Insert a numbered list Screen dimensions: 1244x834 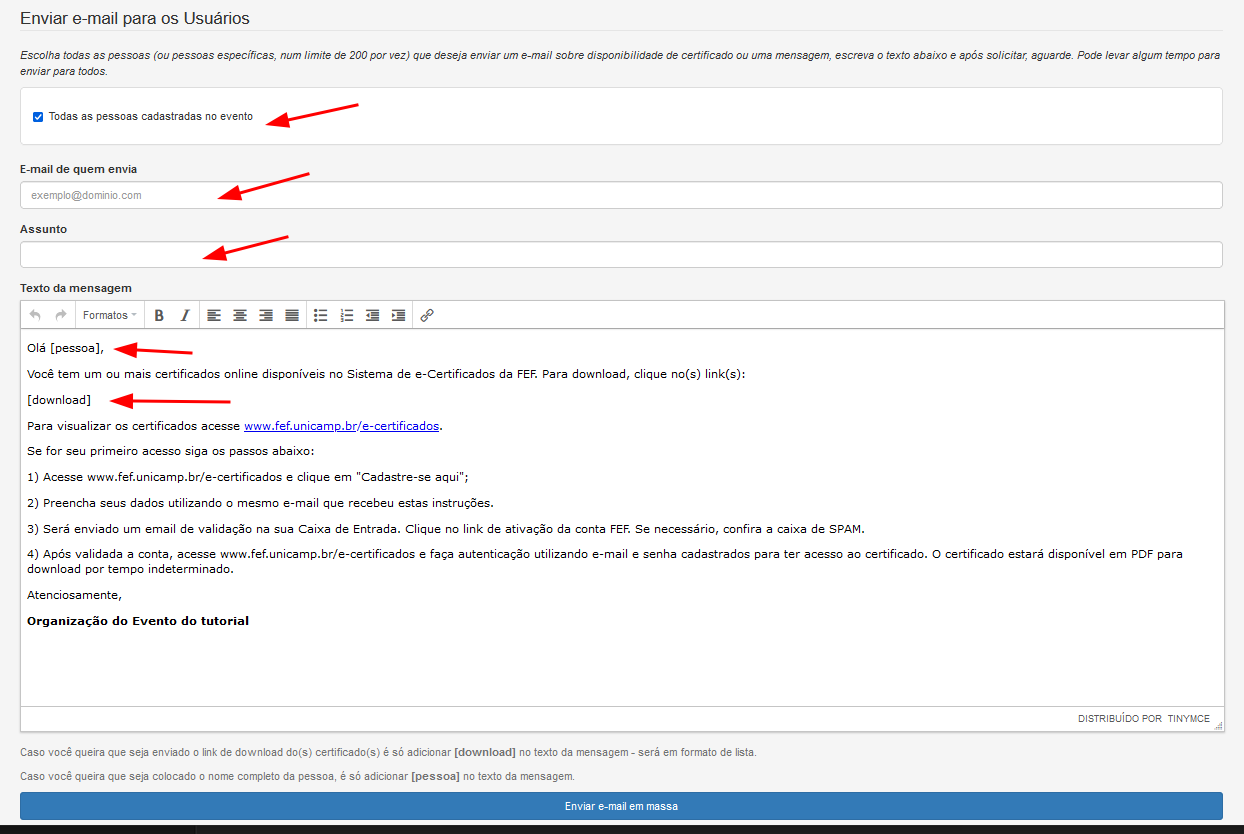(347, 315)
